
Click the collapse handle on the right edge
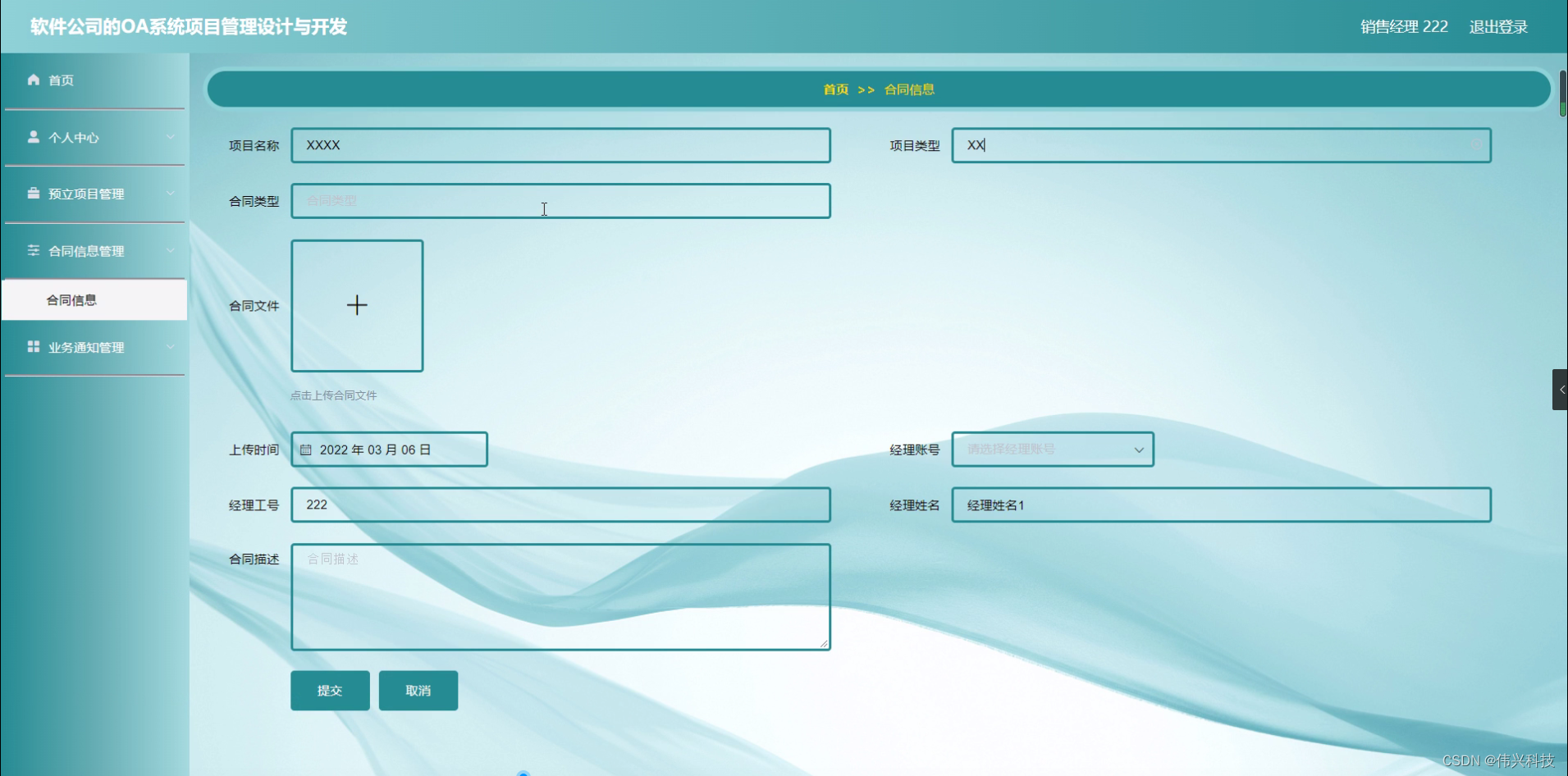pos(1560,389)
